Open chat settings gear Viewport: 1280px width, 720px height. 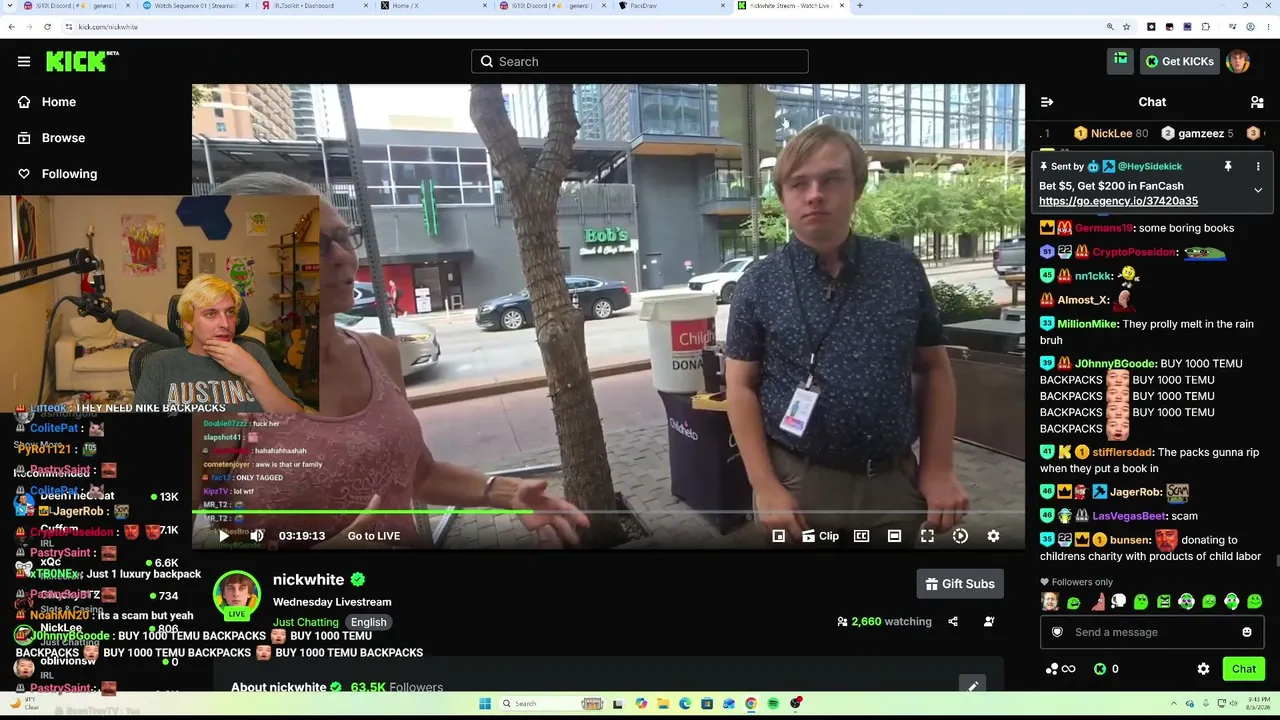(1203, 669)
